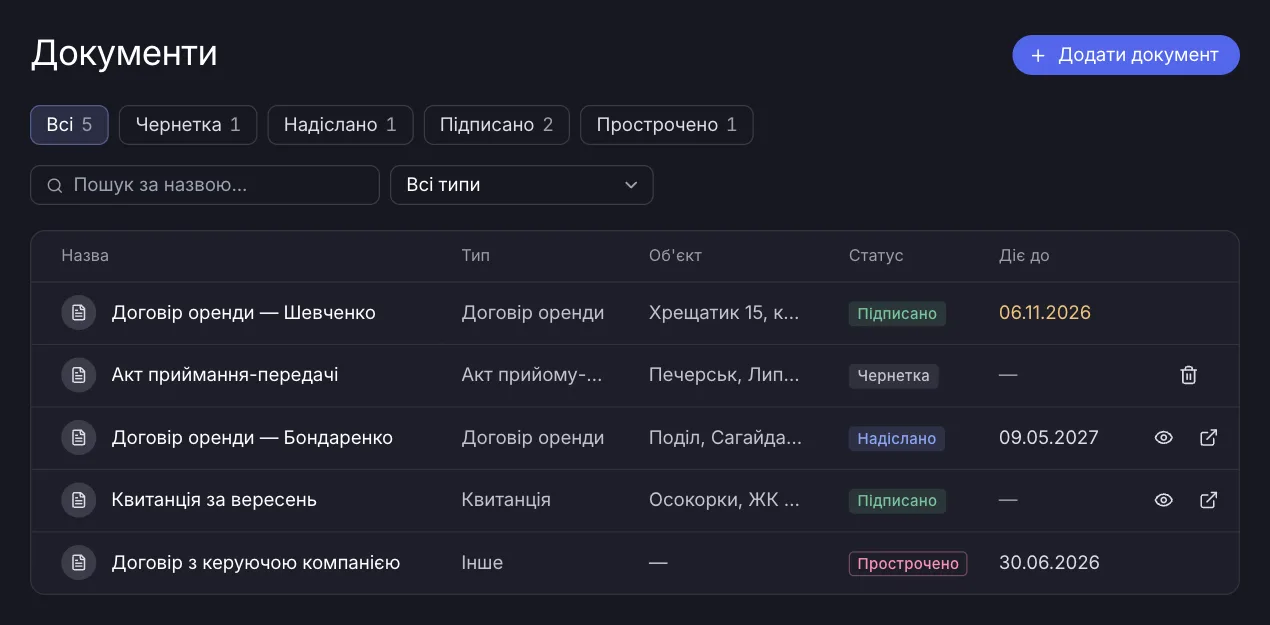Screen dimensions: 1270x625
Task: Open document Договір оренди — Бондаренко
Action: pos(252,438)
